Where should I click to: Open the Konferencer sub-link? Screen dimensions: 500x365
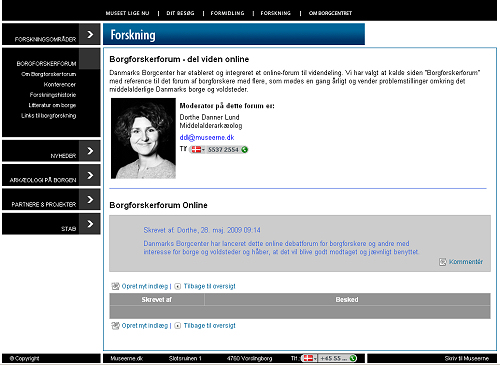[60, 84]
